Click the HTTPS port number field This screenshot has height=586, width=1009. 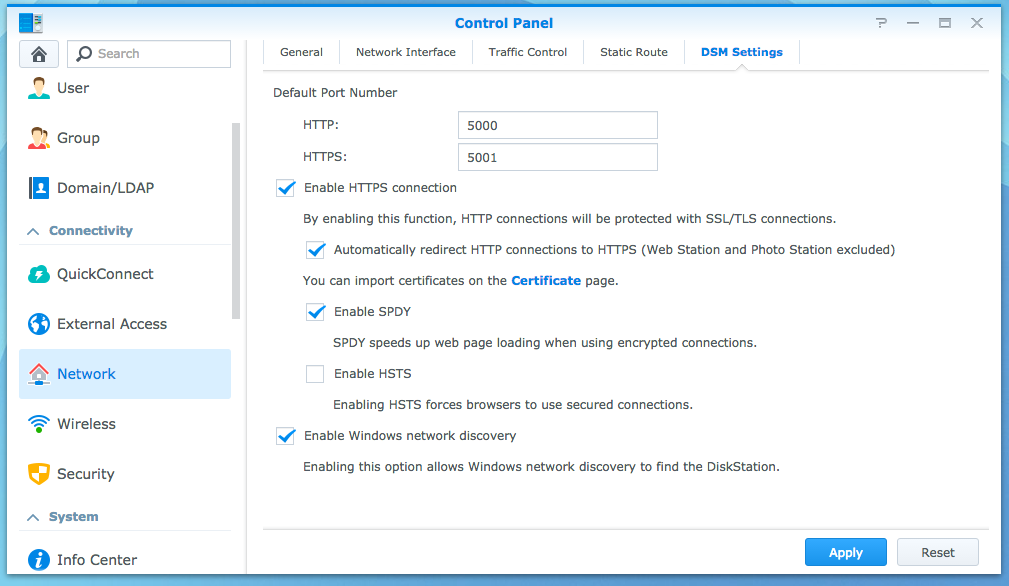tap(557, 157)
